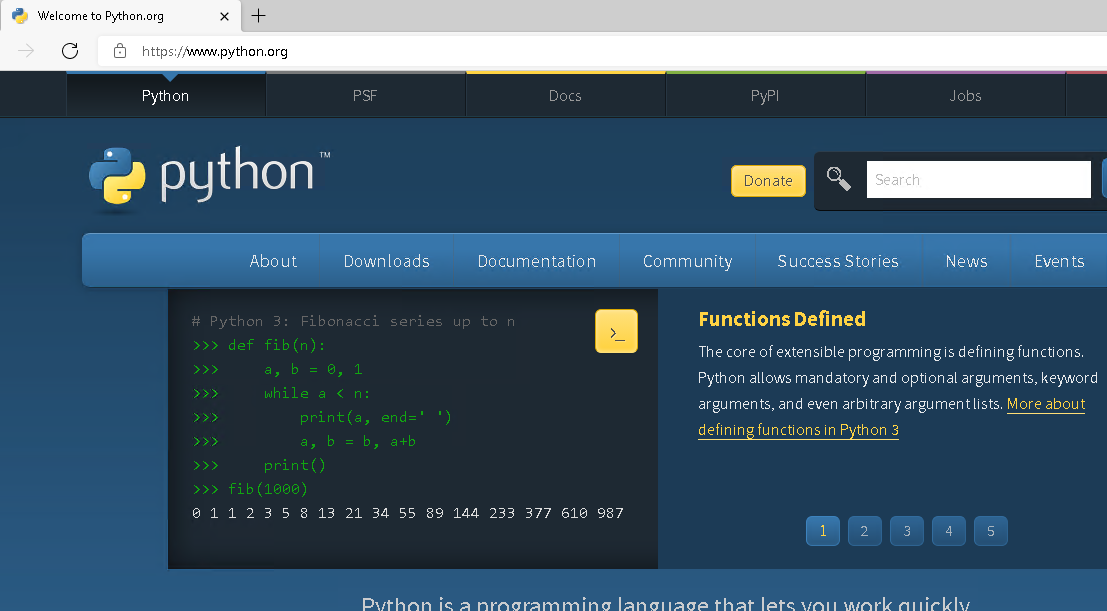
Task: Close the Welcome to Python.org tab
Action: coord(225,16)
